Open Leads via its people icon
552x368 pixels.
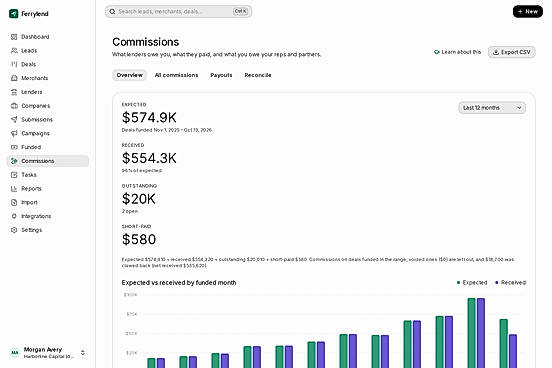click(x=14, y=50)
